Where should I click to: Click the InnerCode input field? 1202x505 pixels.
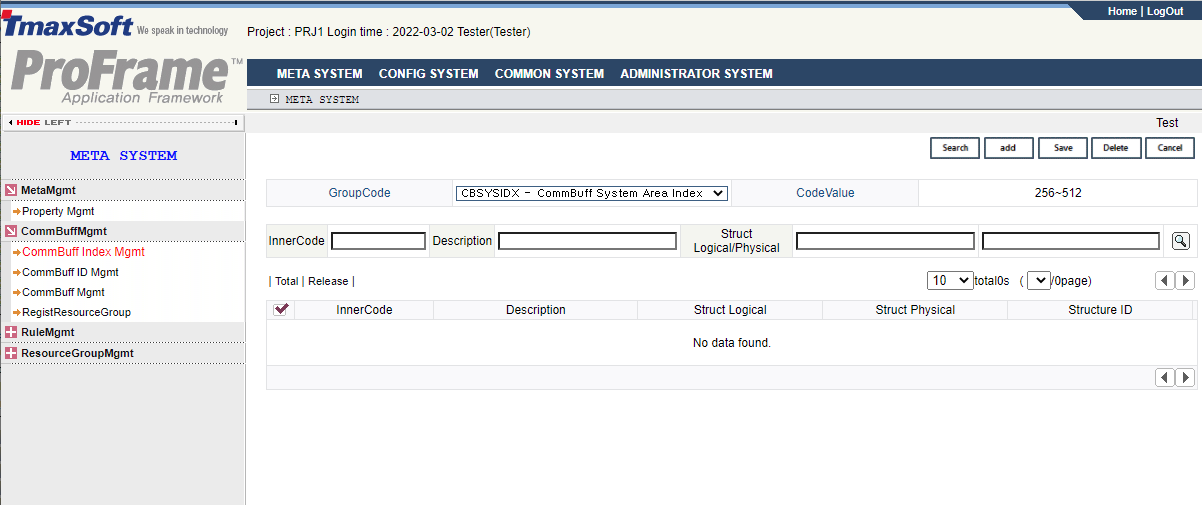378,241
